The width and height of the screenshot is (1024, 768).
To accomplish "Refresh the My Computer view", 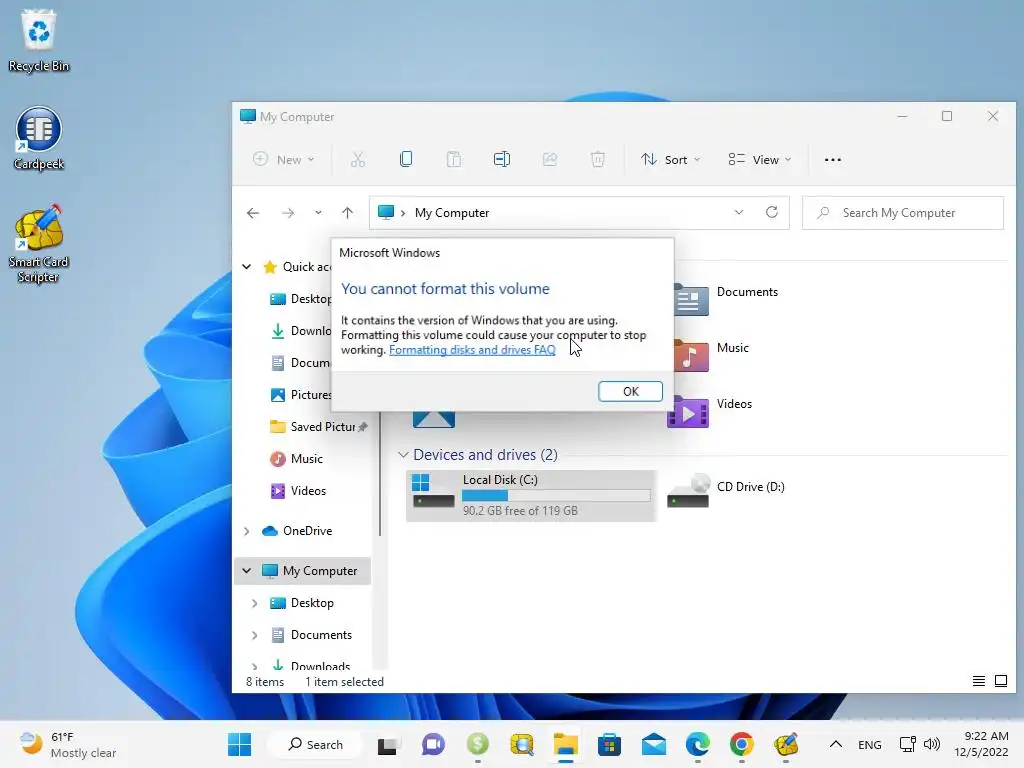I will pyautogui.click(x=772, y=212).
